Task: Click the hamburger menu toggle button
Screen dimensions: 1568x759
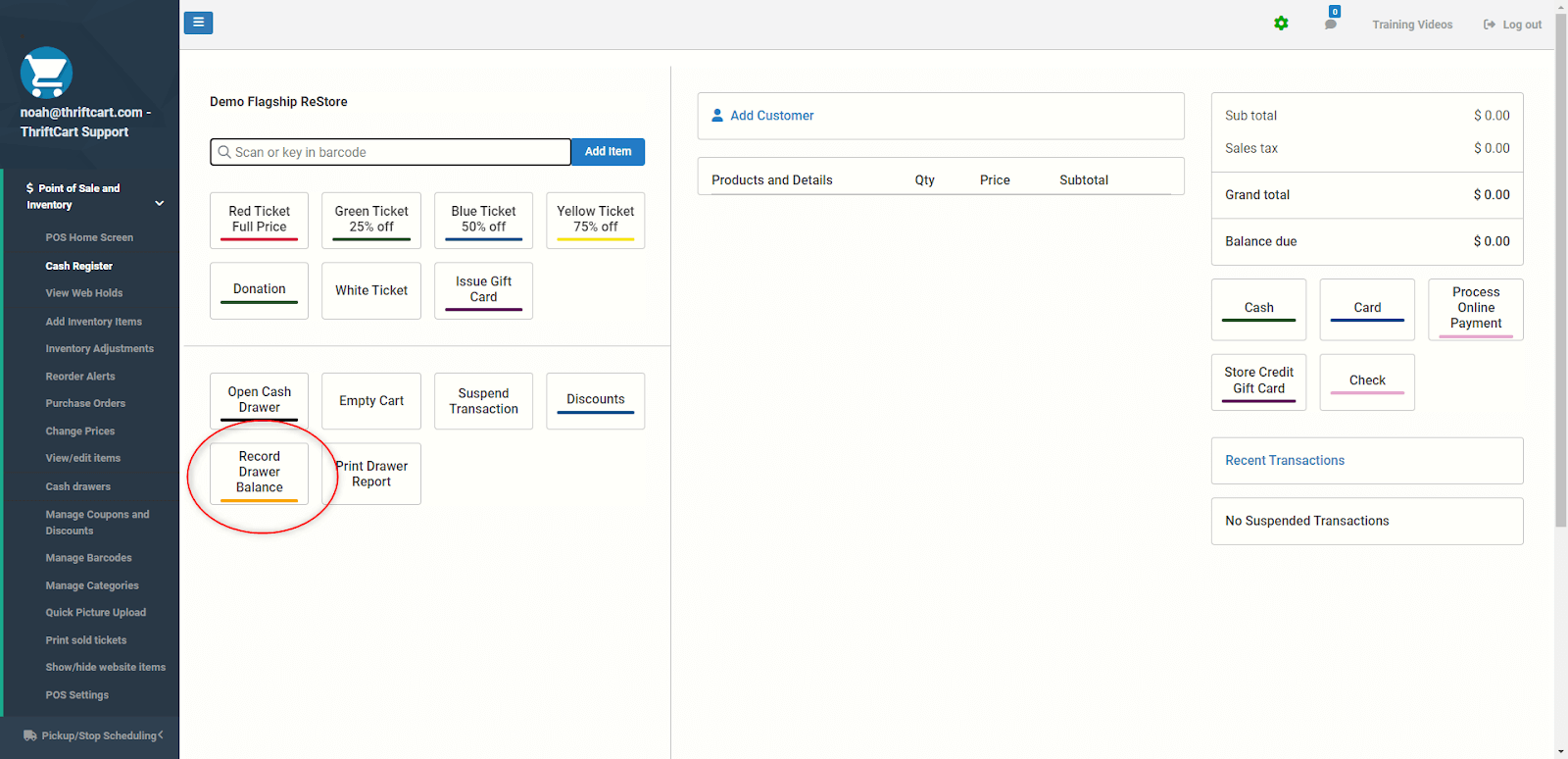Action: 198,23
